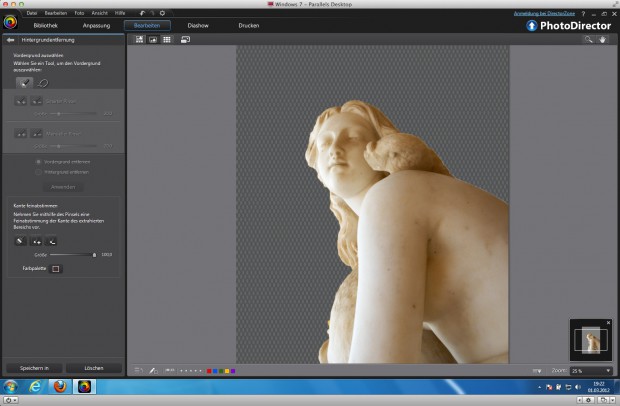
Task: Select the green color label
Action: point(221,371)
